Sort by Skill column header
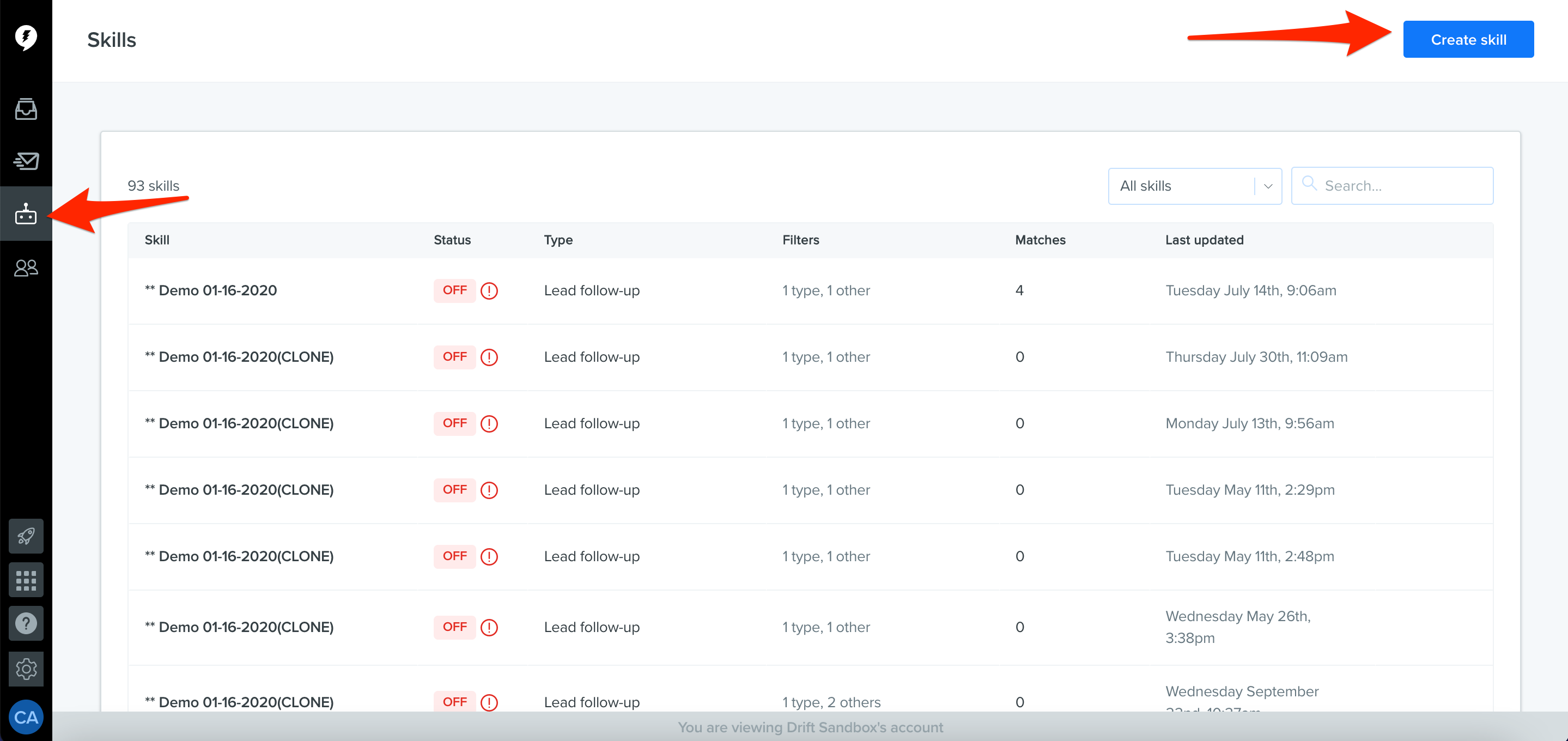This screenshot has width=1568, height=741. 157,240
